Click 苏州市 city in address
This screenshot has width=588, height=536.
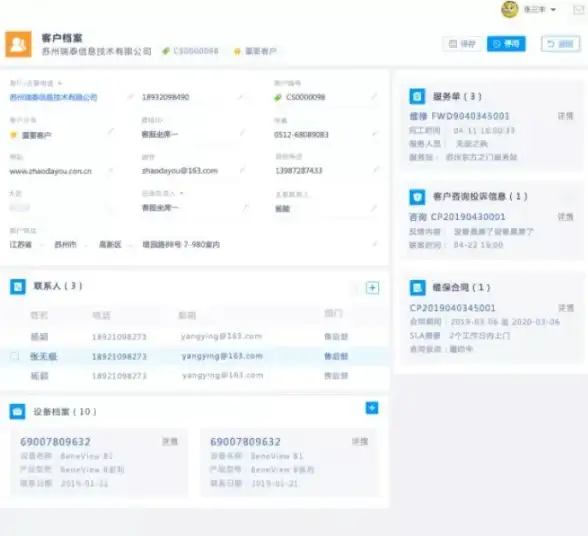pyautogui.click(x=65, y=245)
